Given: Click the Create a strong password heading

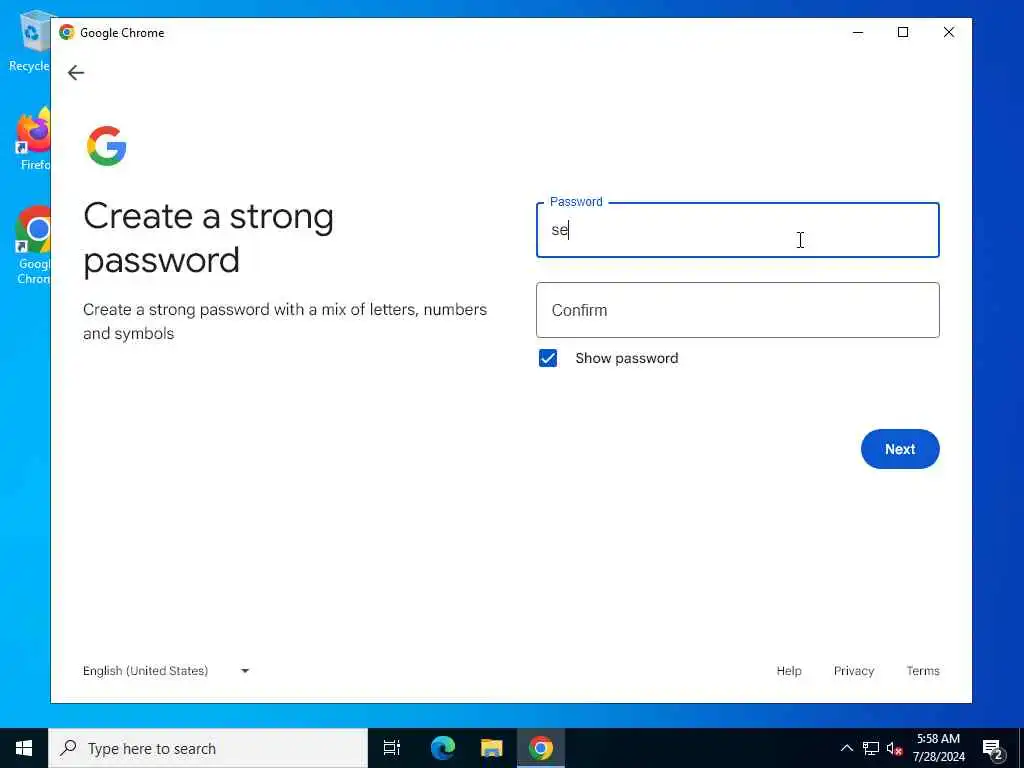Looking at the screenshot, I should point(208,238).
